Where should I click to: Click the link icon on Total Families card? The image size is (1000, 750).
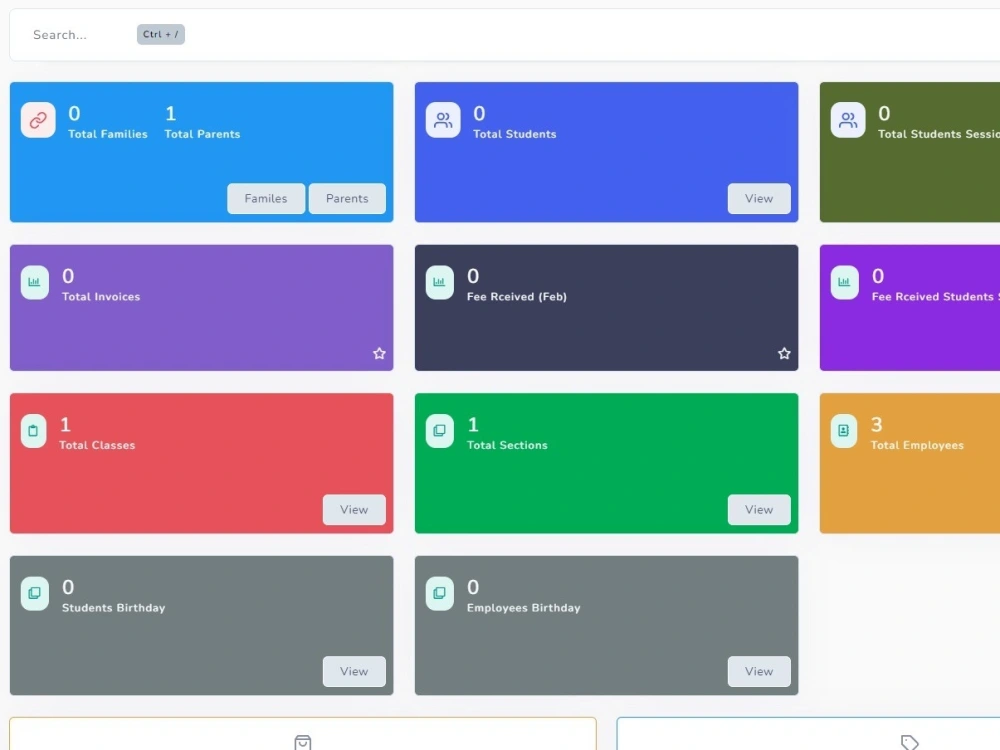click(38, 120)
